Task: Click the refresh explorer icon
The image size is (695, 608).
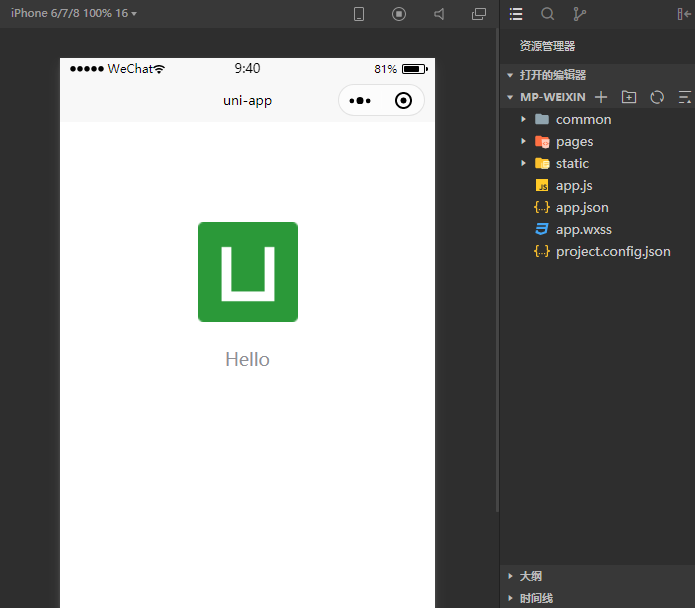Action: coord(657,97)
